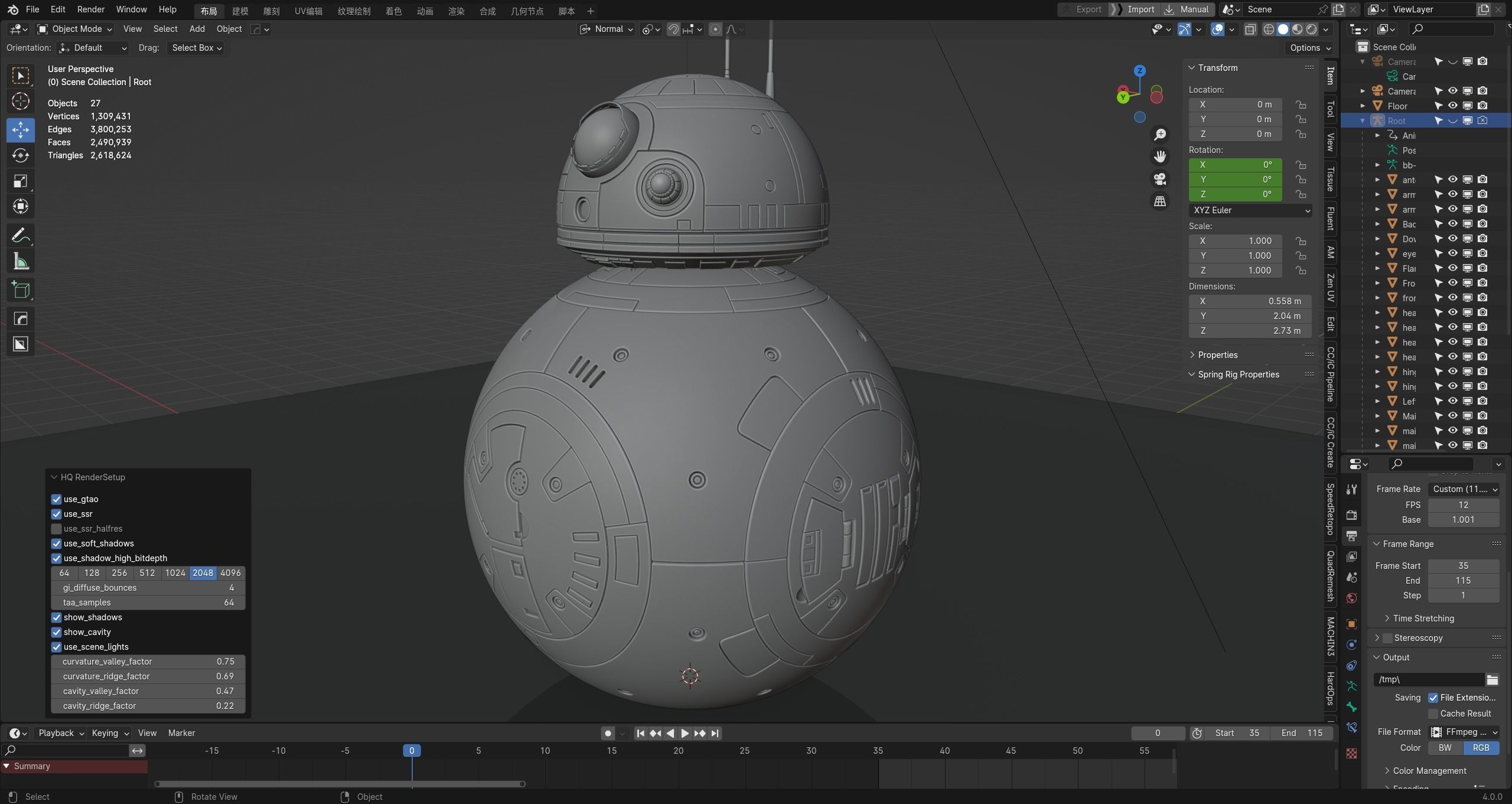Click the Frame Start value field
This screenshot has height=804, width=1512.
pyautogui.click(x=1464, y=566)
